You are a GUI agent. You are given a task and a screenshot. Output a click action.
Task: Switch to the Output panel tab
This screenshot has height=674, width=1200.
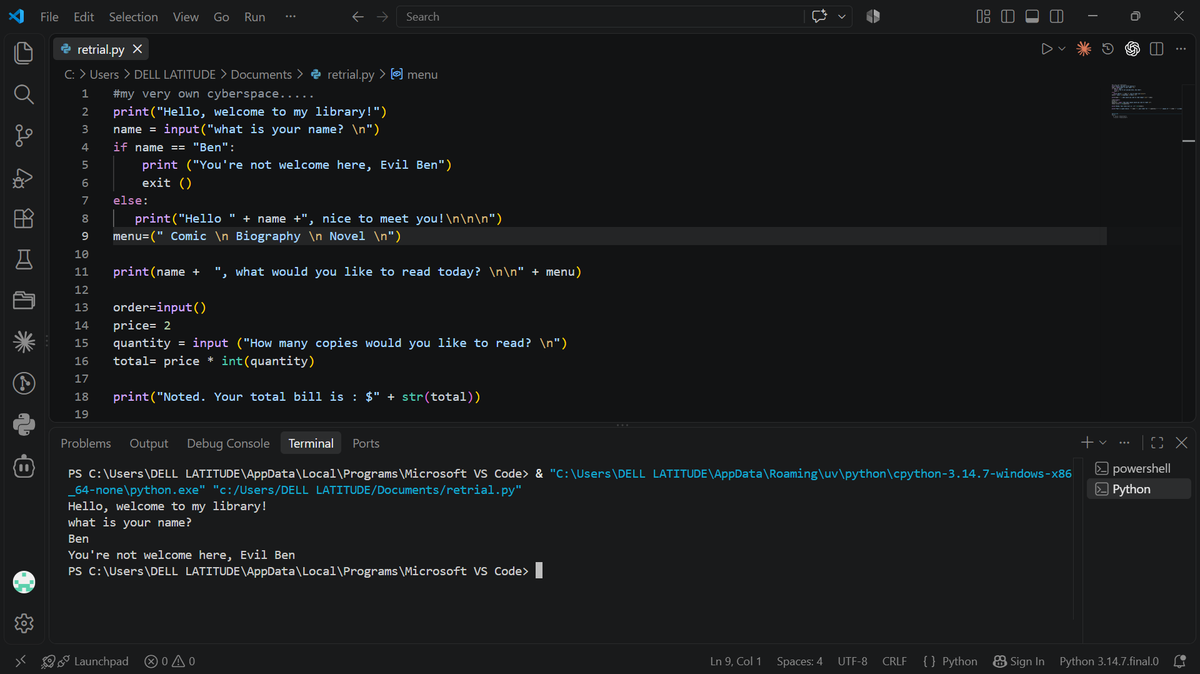(149, 443)
